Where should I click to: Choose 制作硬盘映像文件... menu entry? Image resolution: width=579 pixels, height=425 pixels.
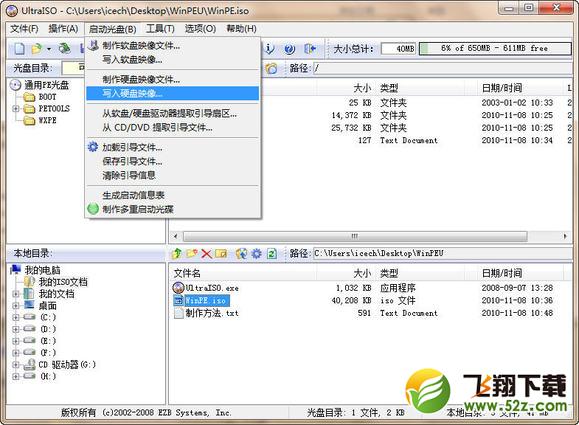[x=172, y=79]
